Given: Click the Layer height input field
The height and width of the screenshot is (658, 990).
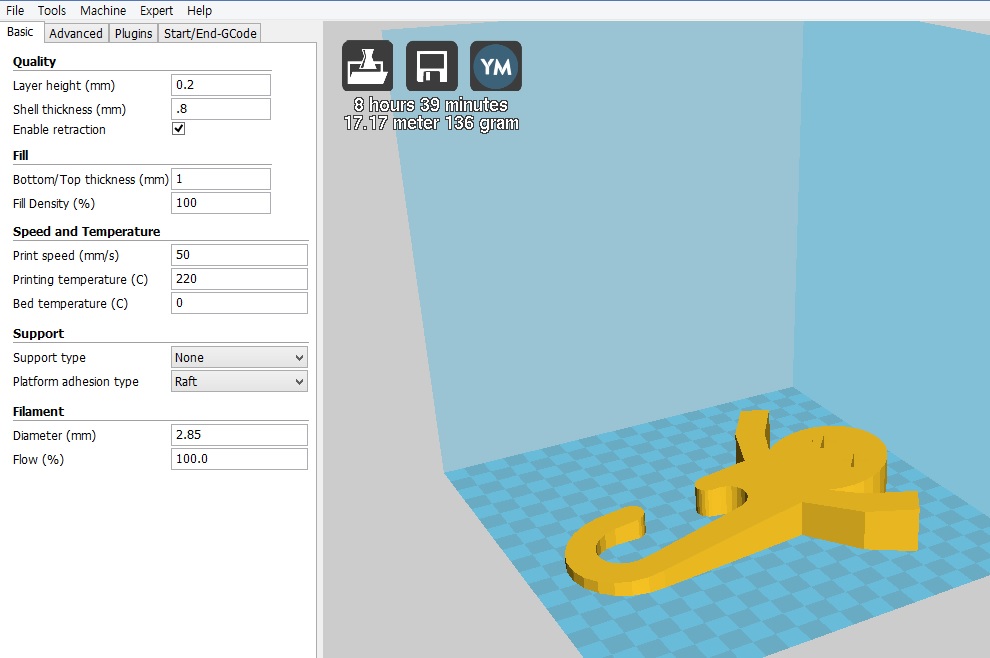Looking at the screenshot, I should point(221,85).
